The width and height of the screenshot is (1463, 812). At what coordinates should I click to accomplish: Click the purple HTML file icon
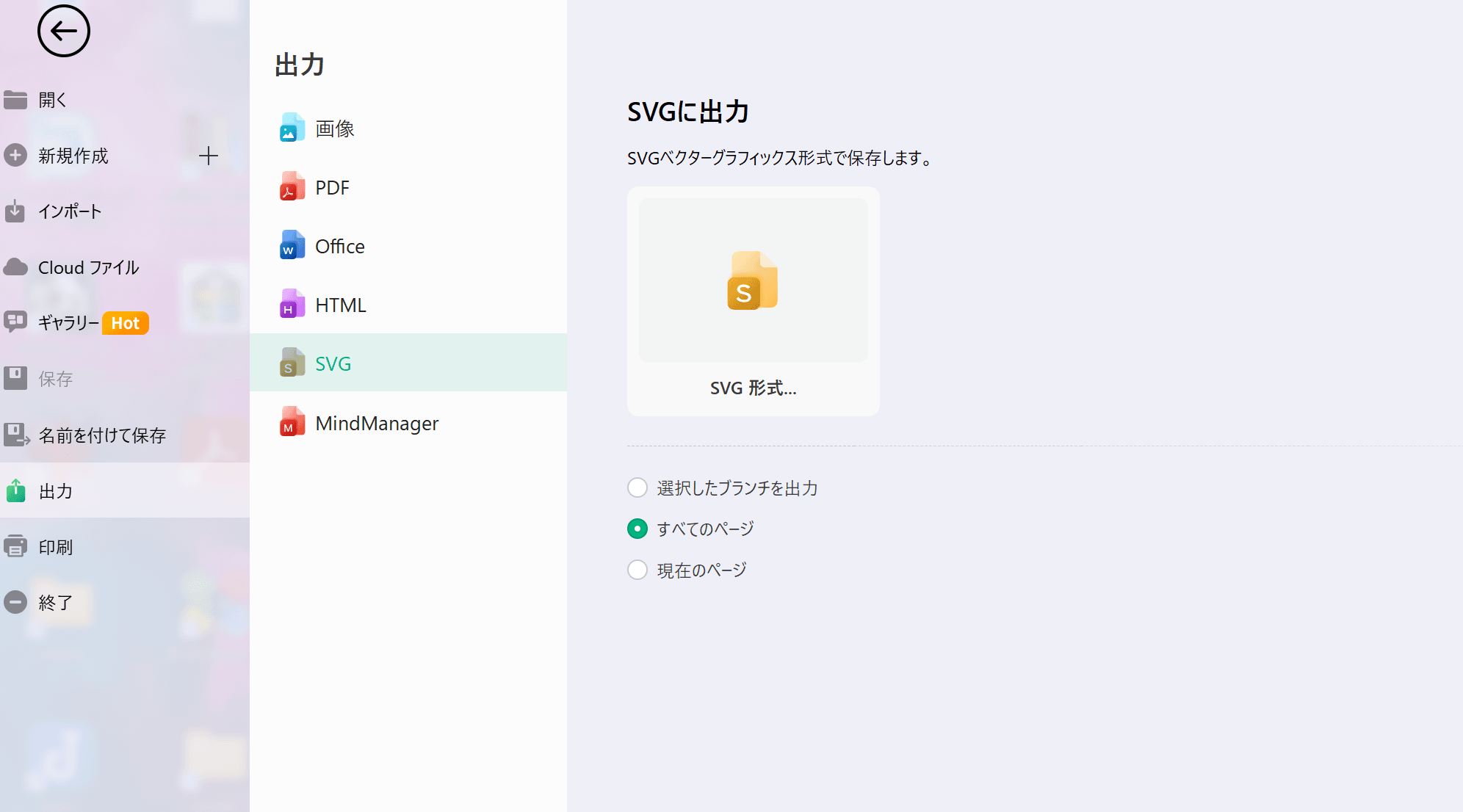coord(292,304)
